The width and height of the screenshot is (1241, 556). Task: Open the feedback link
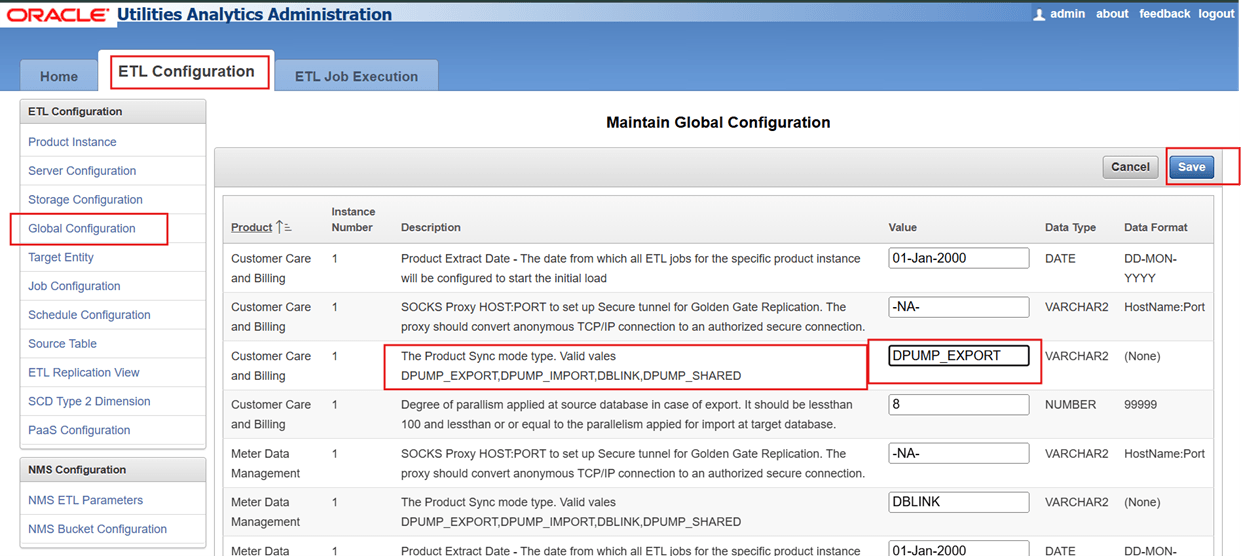click(1165, 14)
